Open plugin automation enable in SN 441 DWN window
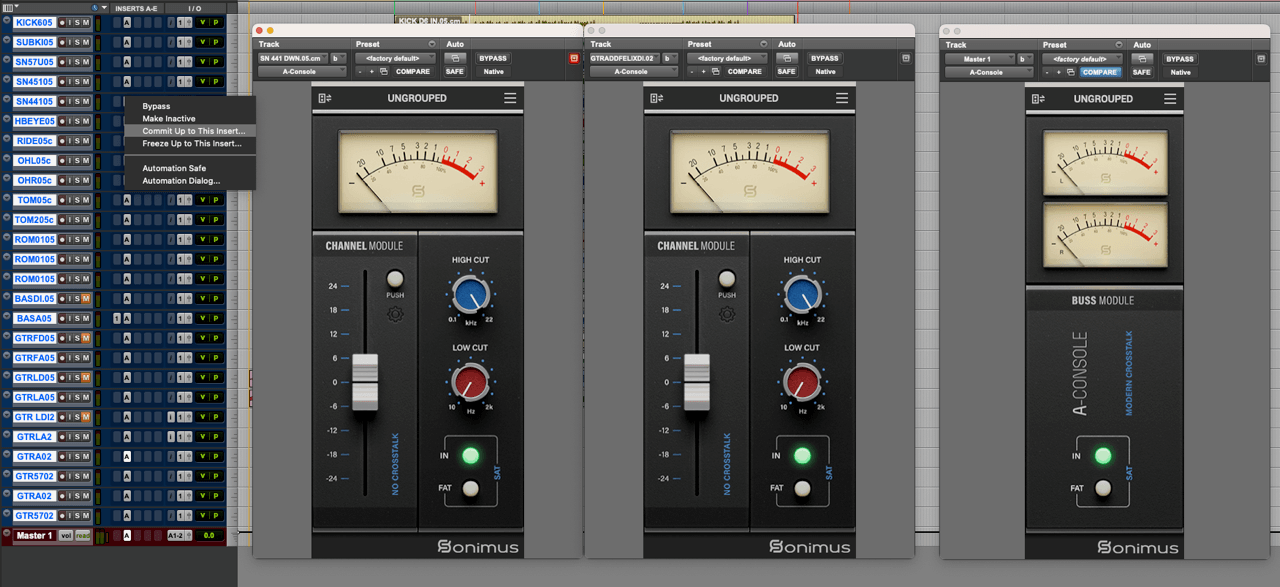 [x=454, y=58]
